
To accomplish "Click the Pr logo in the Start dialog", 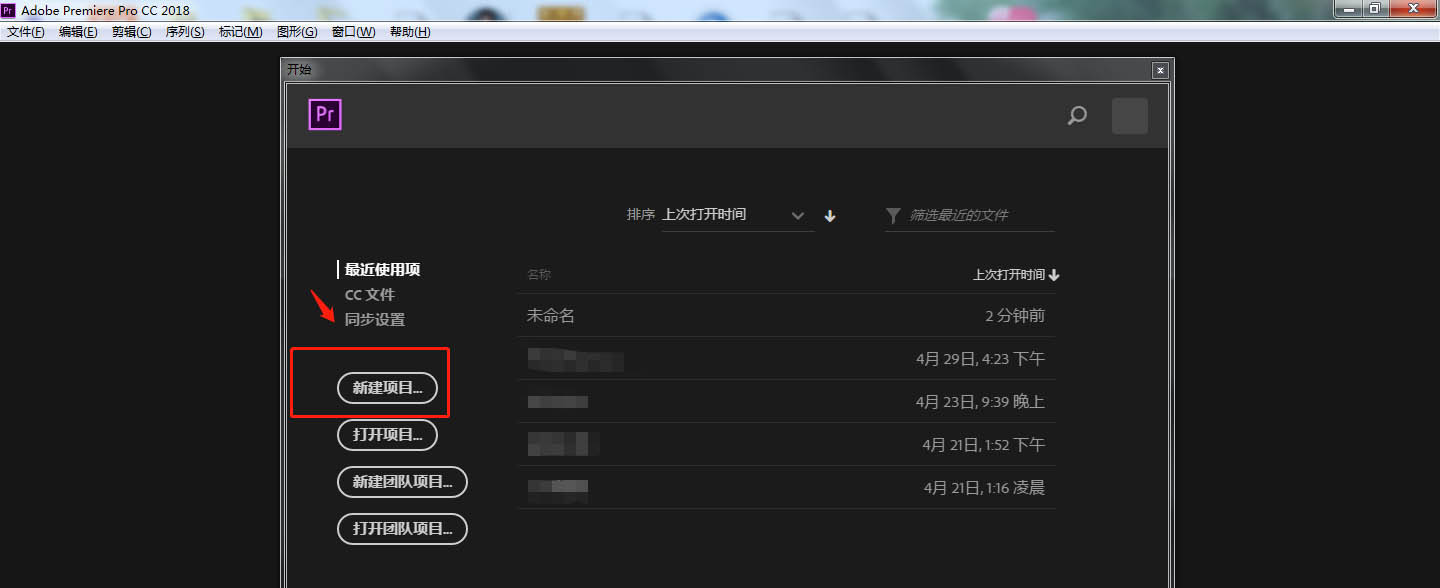I will (325, 114).
